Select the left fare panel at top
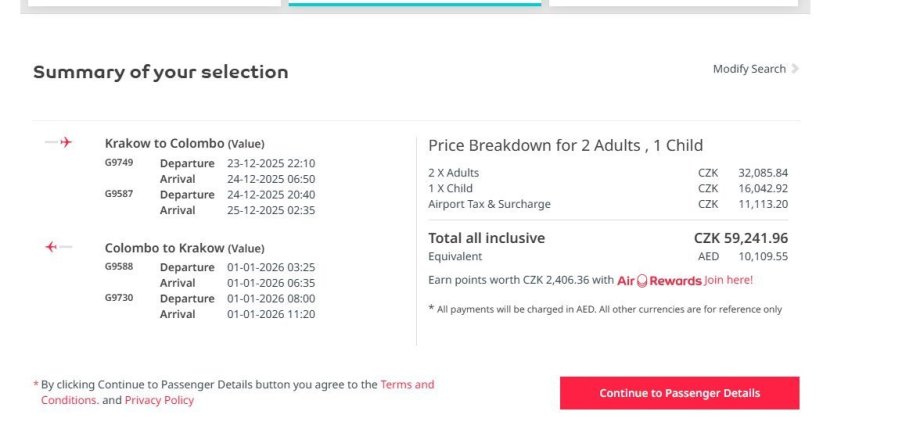The height and width of the screenshot is (429, 920). pos(154,3)
